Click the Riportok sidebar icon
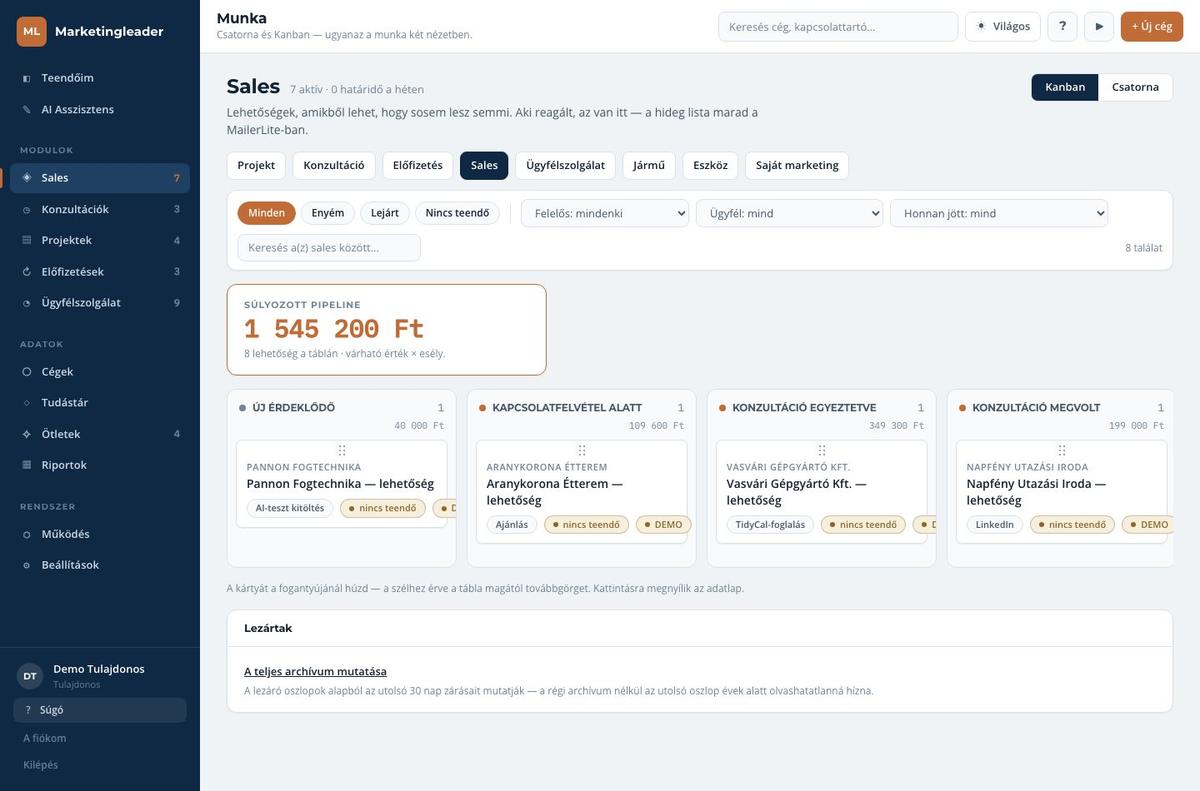 (27, 465)
